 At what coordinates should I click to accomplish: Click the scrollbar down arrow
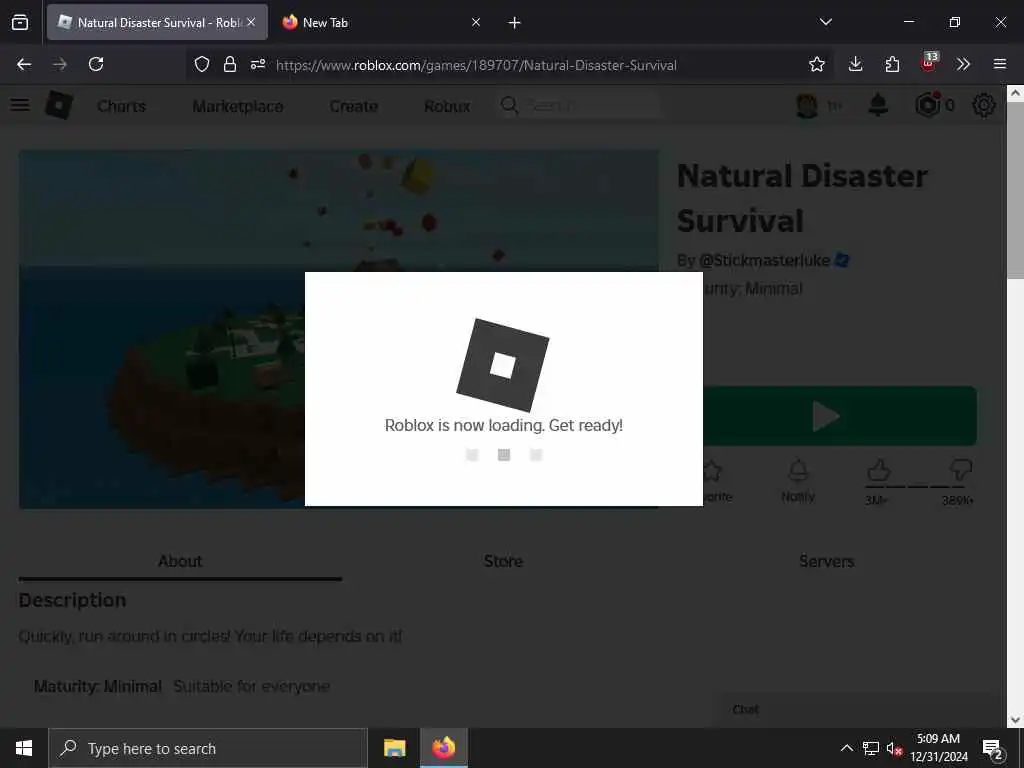[x=1015, y=720]
